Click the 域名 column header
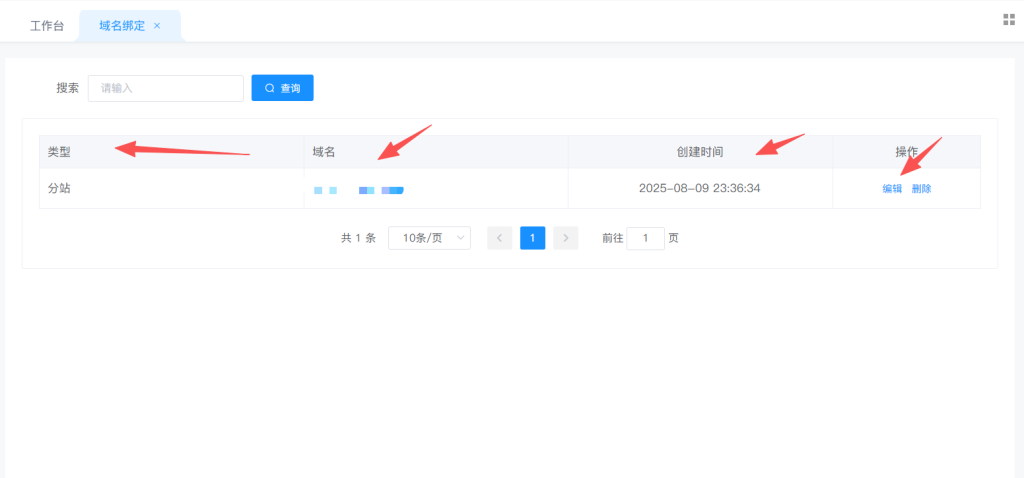The width and height of the screenshot is (1024, 478). pos(323,152)
